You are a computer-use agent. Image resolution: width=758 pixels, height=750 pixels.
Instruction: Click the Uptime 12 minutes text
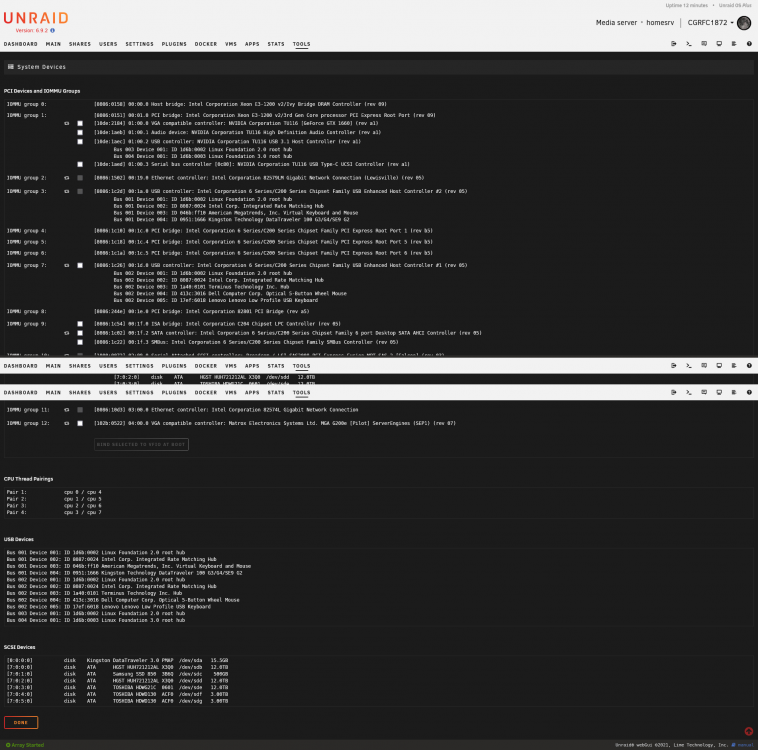coord(686,5)
